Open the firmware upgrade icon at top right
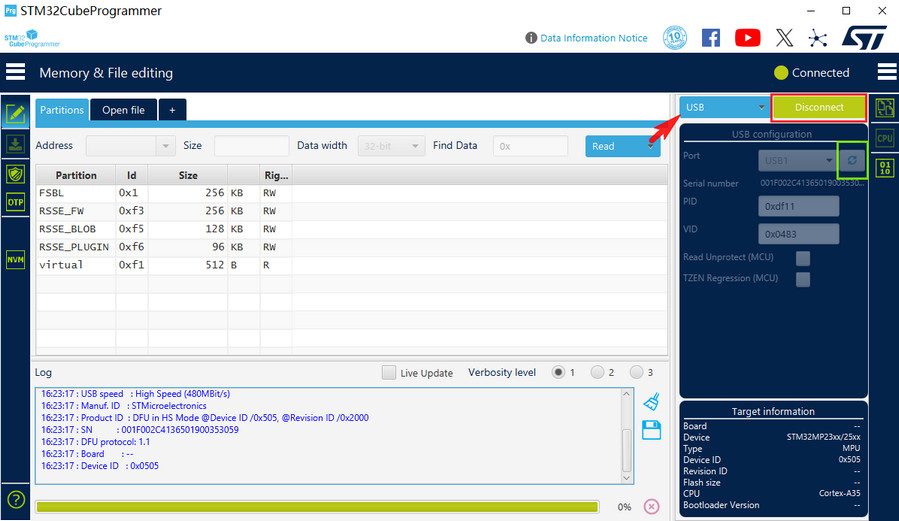This screenshot has width=899, height=521. pyautogui.click(x=885, y=108)
